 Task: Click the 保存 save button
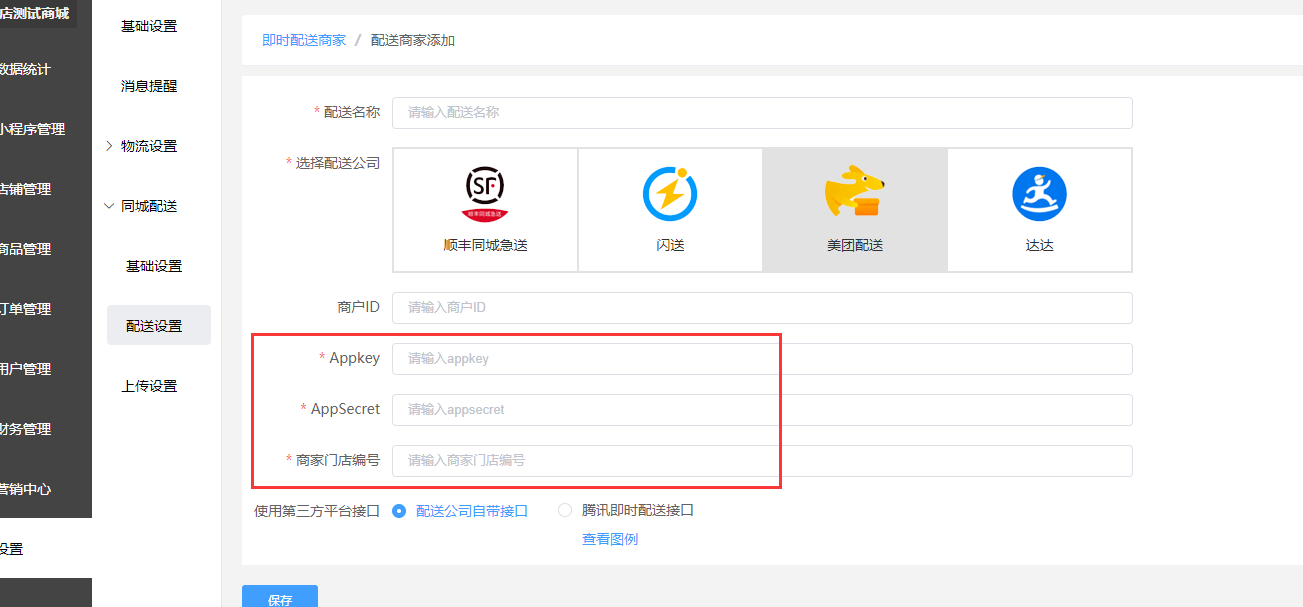(280, 598)
